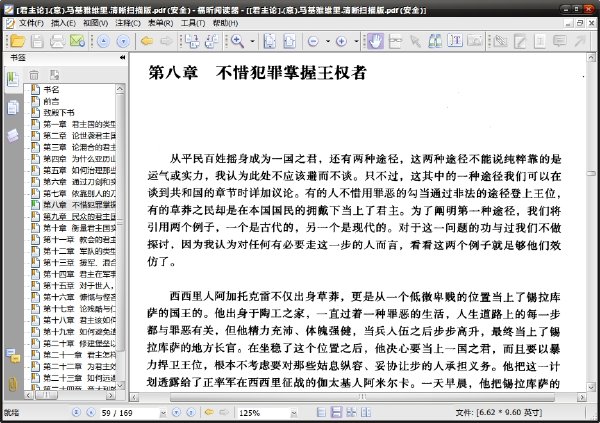Enable continuous page layout

(336, 412)
